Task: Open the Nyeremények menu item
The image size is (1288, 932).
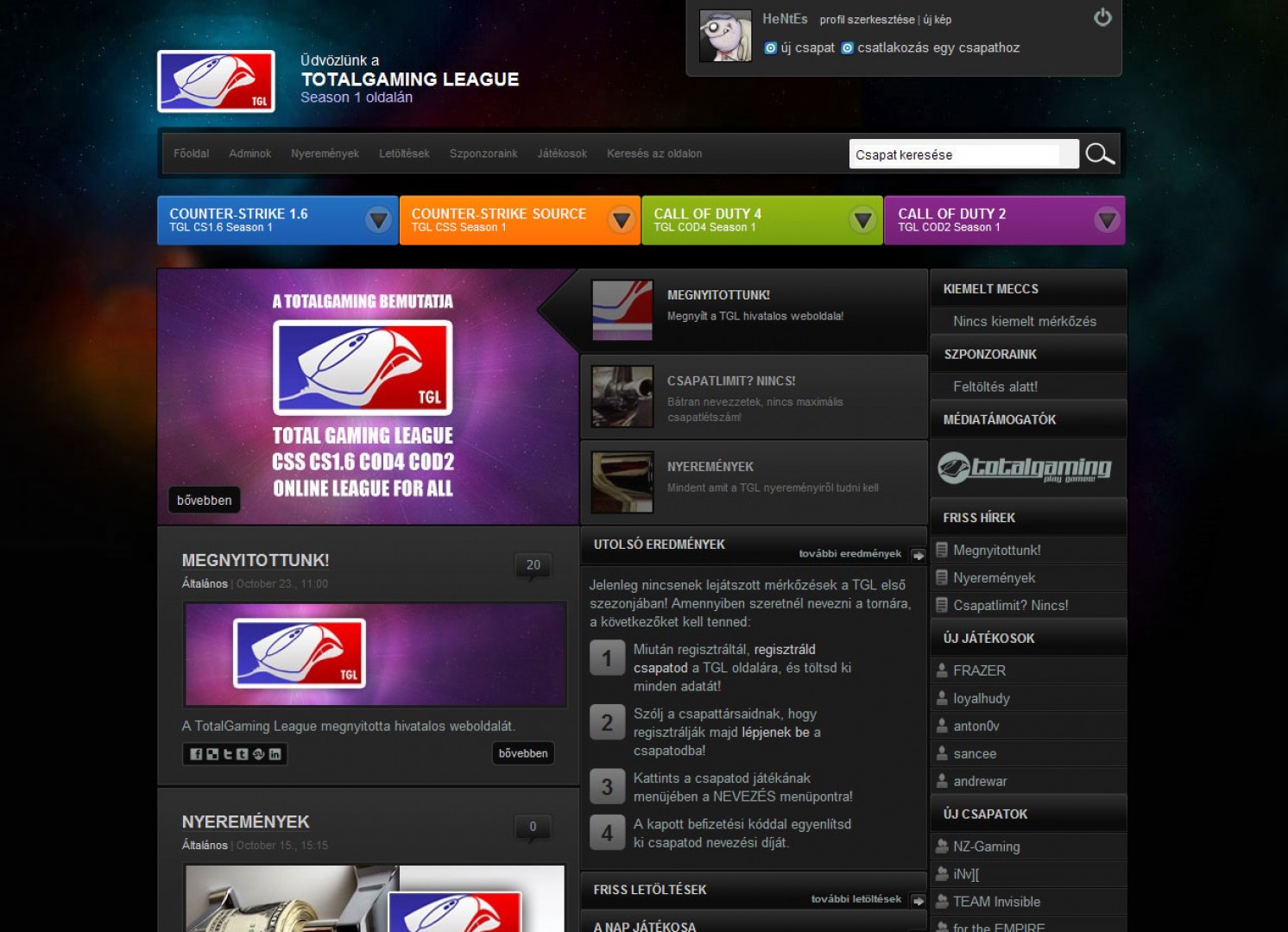Action: [x=325, y=154]
